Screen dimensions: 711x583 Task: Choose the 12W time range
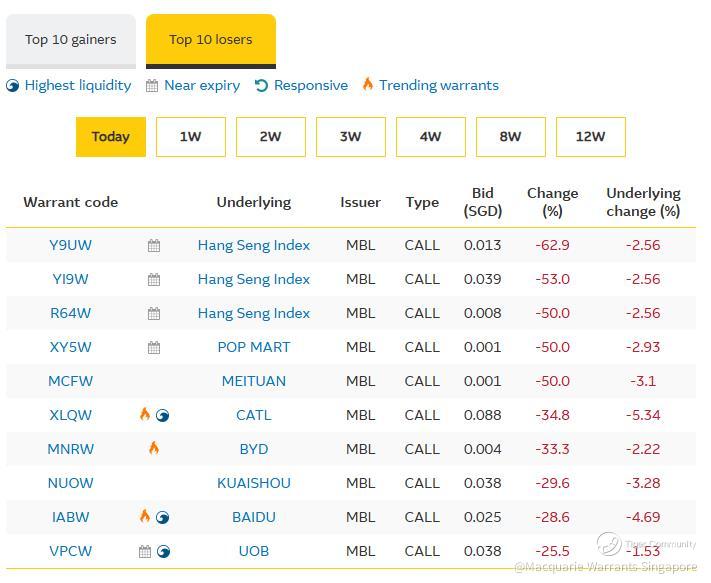point(590,137)
